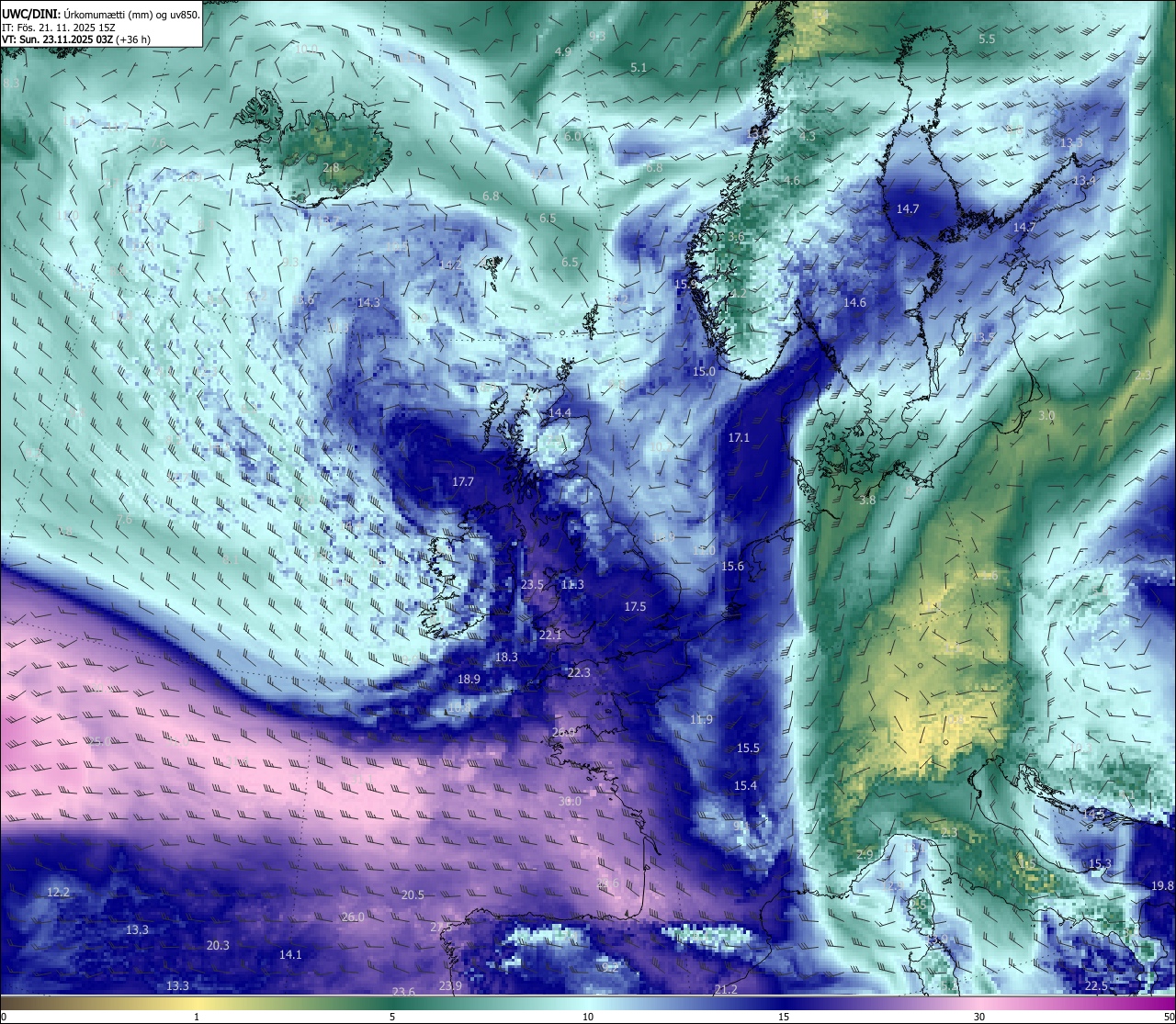Click the 18.9 value in the Celtic Sea
Image resolution: width=1176 pixels, height=1024 pixels.
point(469,680)
